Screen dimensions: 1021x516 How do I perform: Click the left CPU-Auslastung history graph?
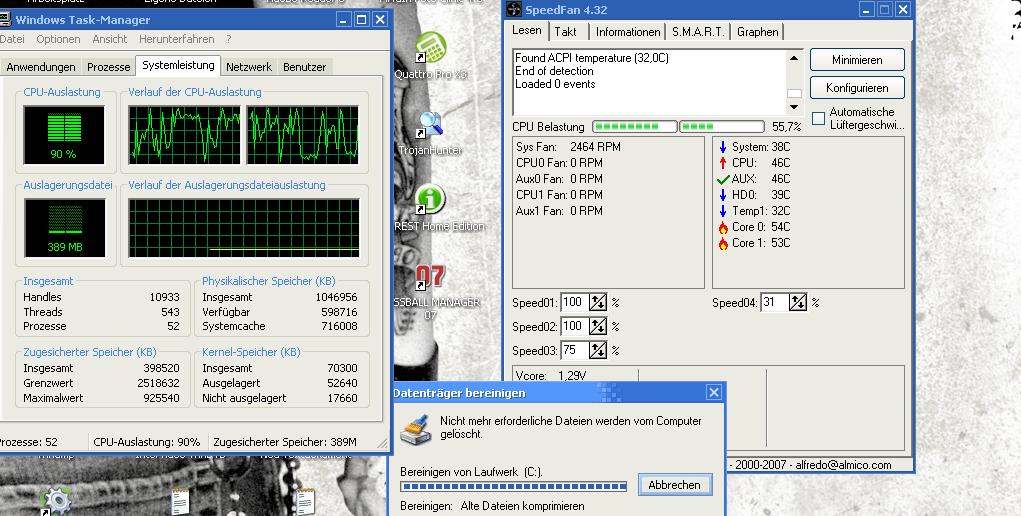click(x=184, y=135)
